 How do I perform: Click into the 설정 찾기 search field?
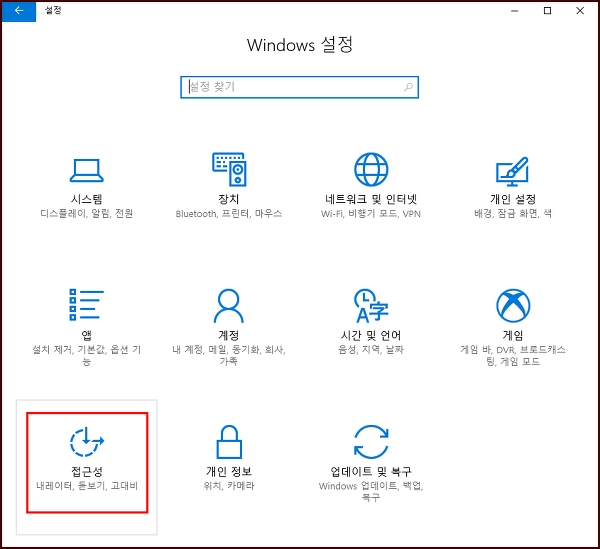[299, 87]
